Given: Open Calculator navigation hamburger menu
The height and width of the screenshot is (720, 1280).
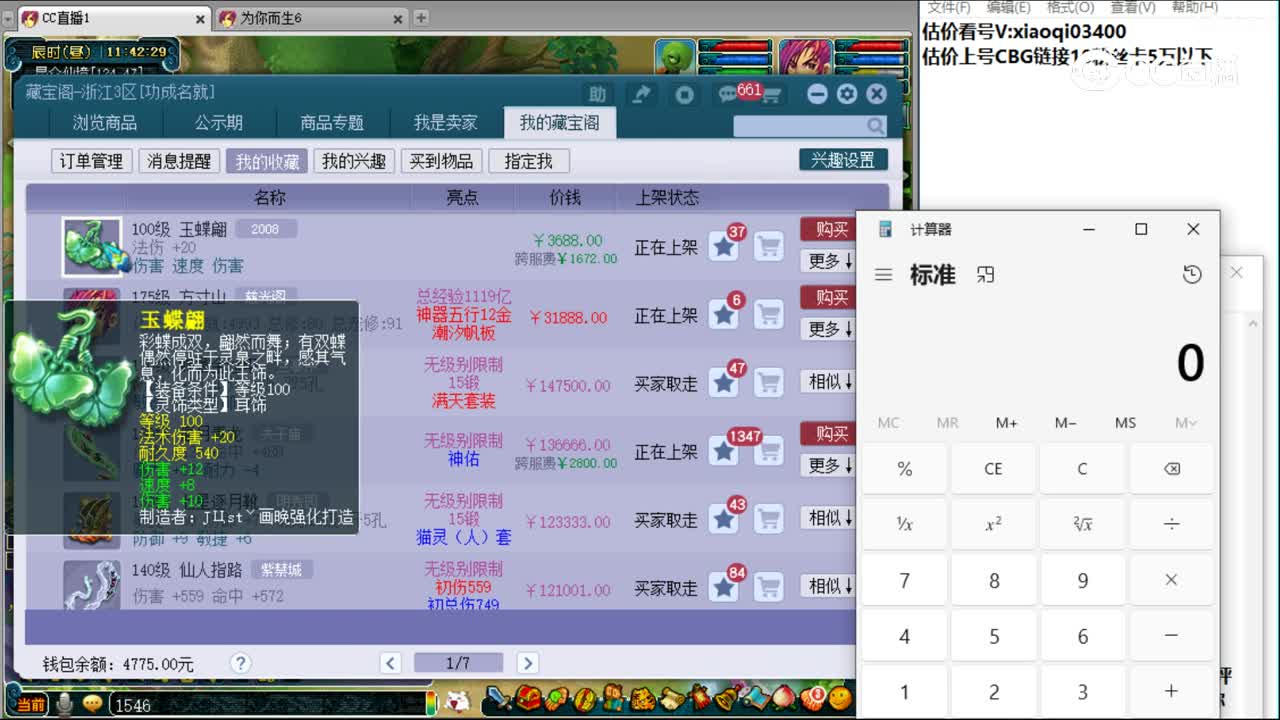Looking at the screenshot, I should coord(883,275).
